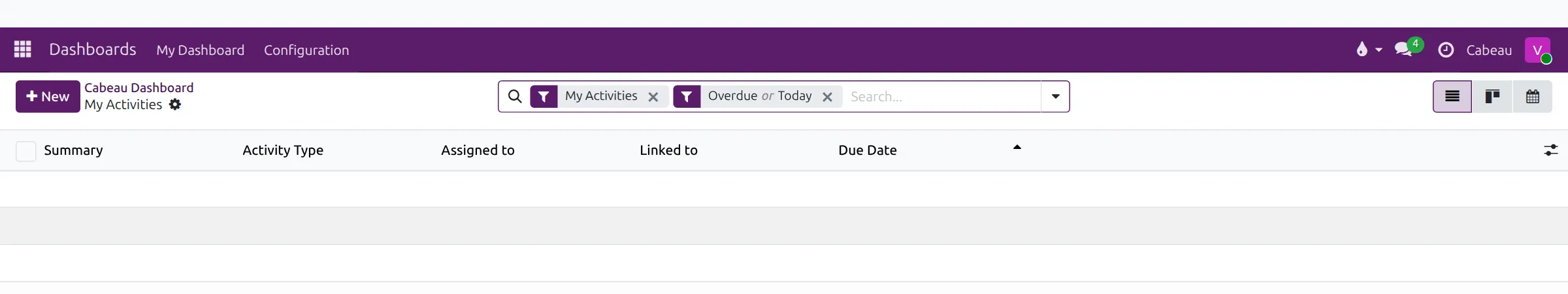Open the debug droplet icon menu

(x=1369, y=50)
